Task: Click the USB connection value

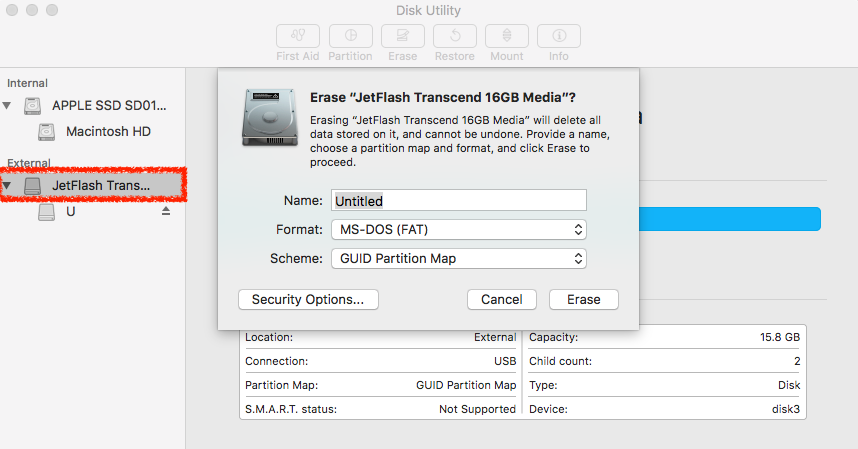Action: pyautogui.click(x=505, y=361)
